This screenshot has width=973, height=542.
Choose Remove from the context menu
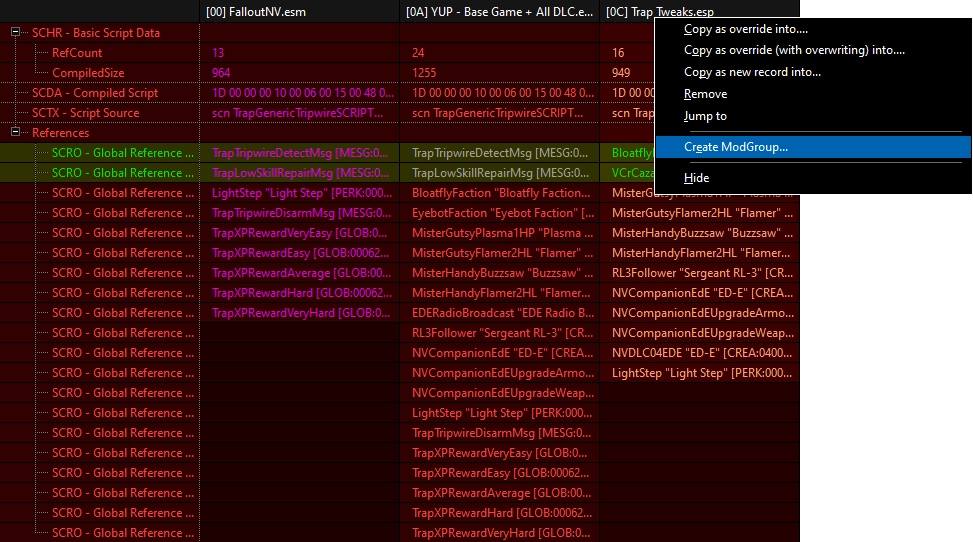click(705, 94)
